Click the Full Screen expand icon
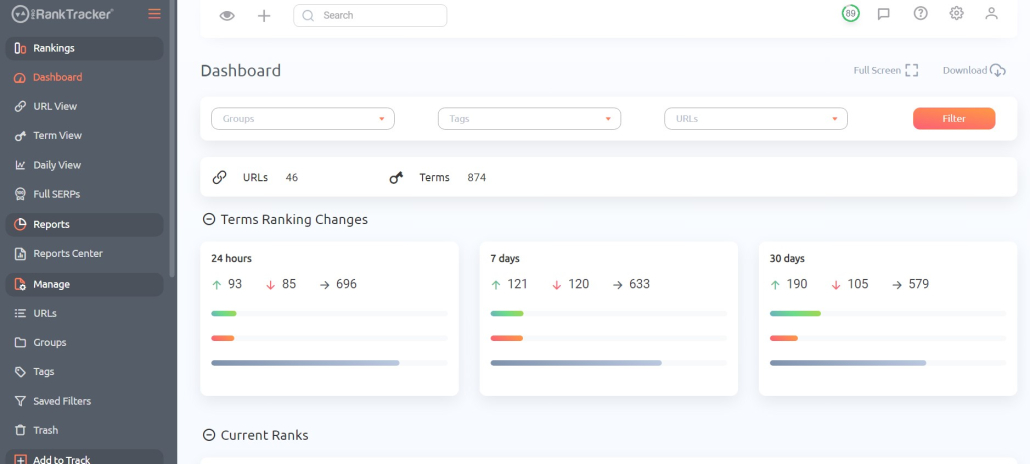Image resolution: width=1030 pixels, height=464 pixels. coord(911,70)
